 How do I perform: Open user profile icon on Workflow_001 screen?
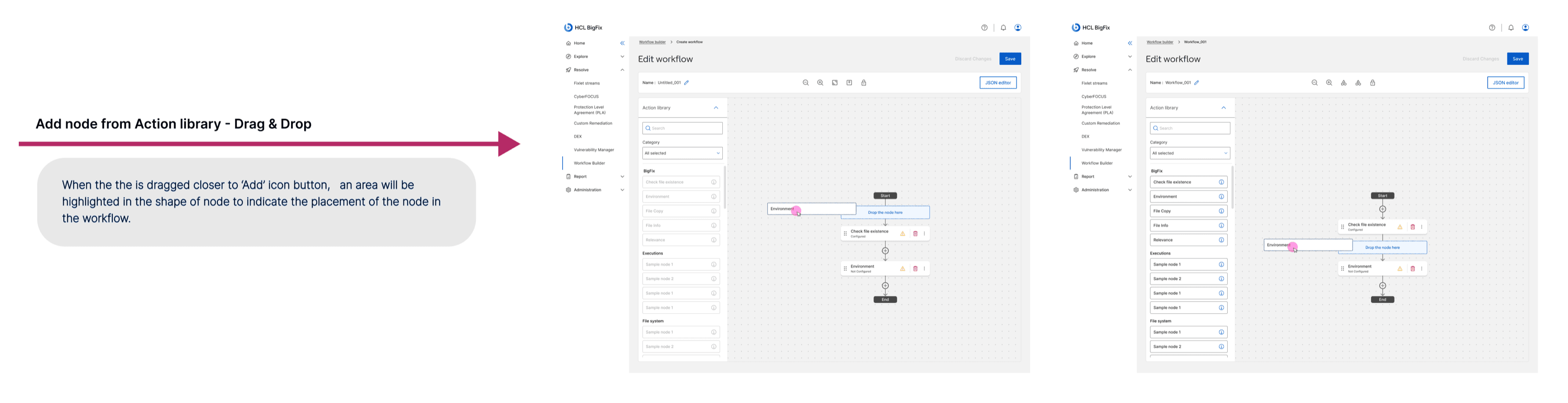[x=1525, y=27]
